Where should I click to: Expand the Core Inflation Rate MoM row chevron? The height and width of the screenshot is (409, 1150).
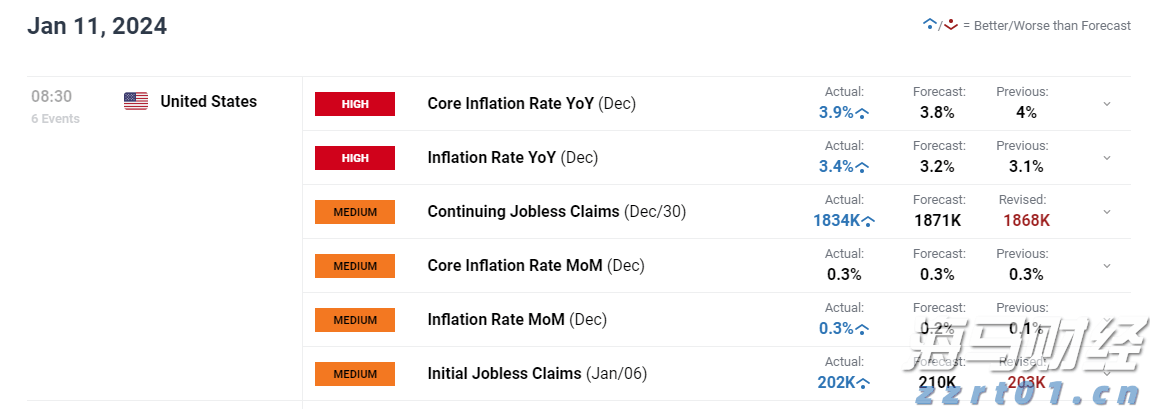click(1107, 266)
